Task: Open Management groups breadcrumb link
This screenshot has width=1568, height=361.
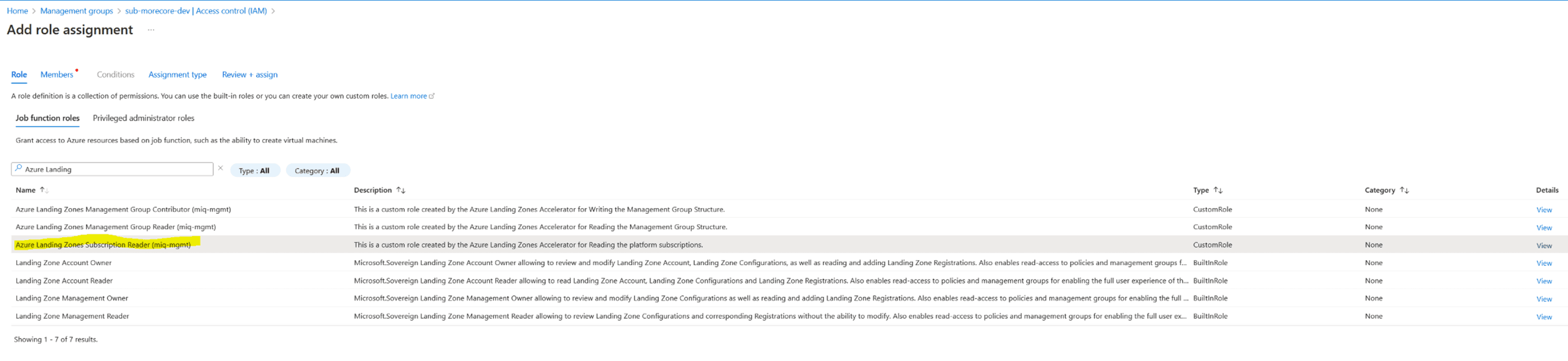Action: pos(77,11)
